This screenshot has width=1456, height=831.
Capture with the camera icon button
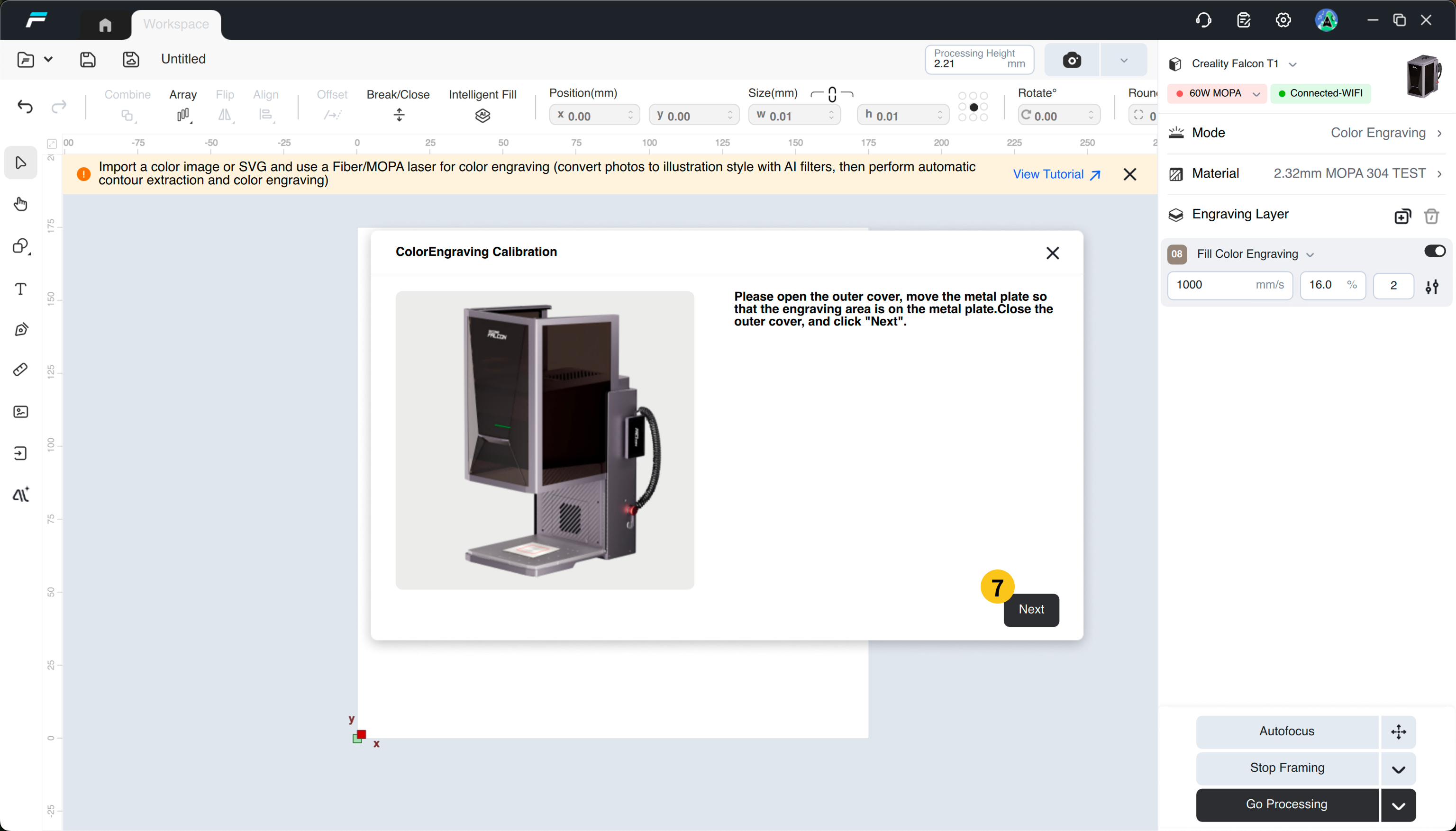(1072, 60)
